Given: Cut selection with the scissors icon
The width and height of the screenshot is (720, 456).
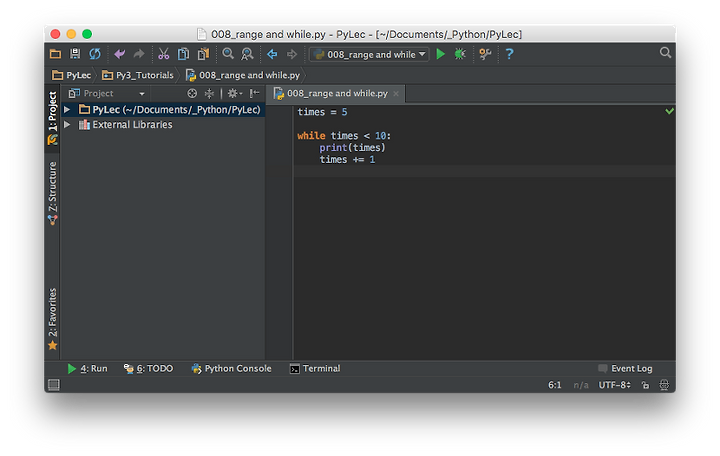Looking at the screenshot, I should coord(163,54).
